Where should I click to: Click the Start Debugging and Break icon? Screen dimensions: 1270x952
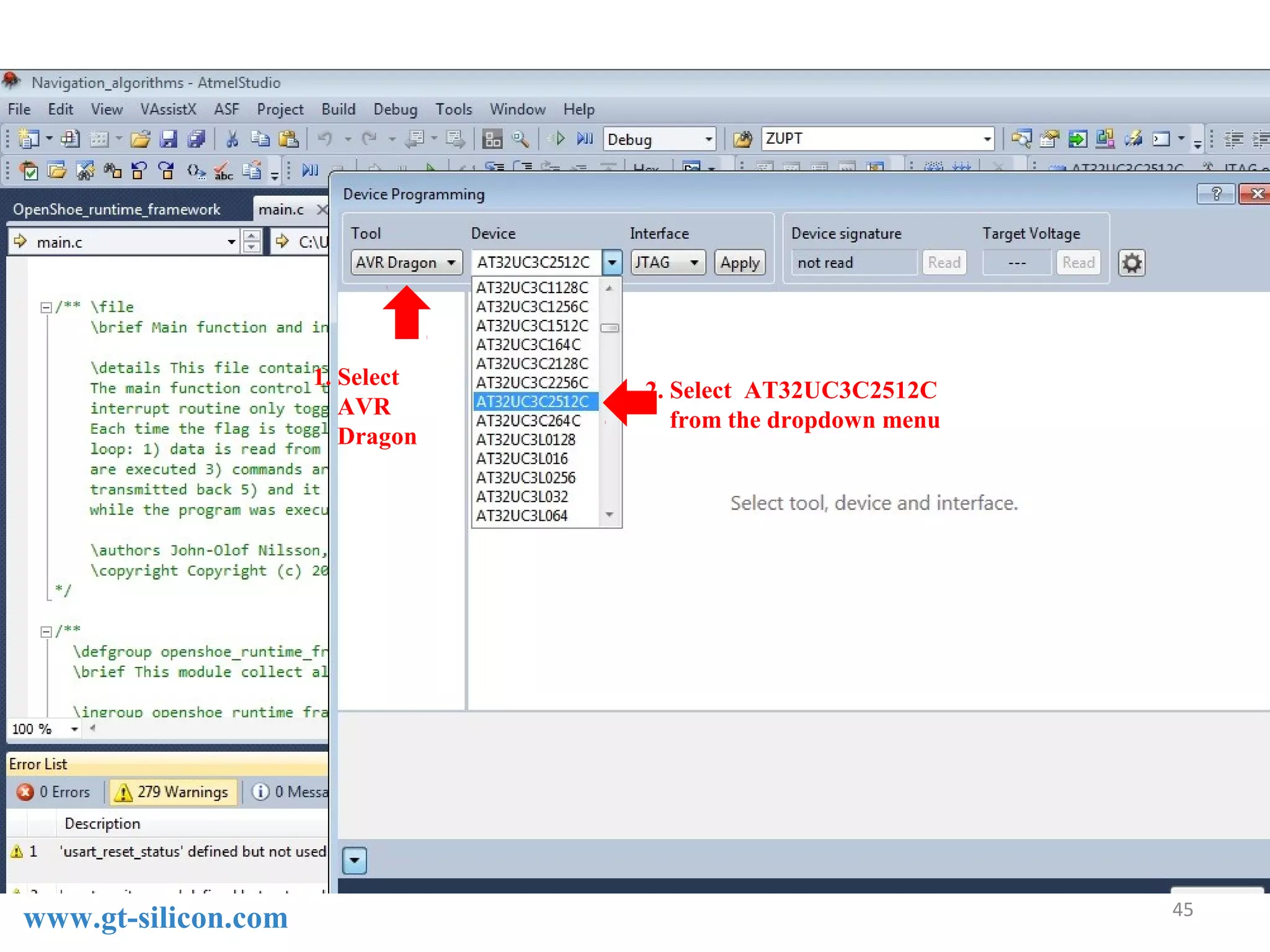pos(585,139)
